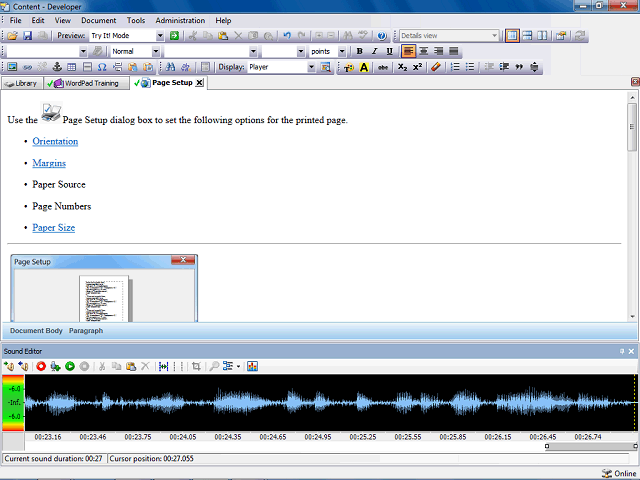Select all audio in the Sound Editor

pyautogui.click(x=163, y=366)
